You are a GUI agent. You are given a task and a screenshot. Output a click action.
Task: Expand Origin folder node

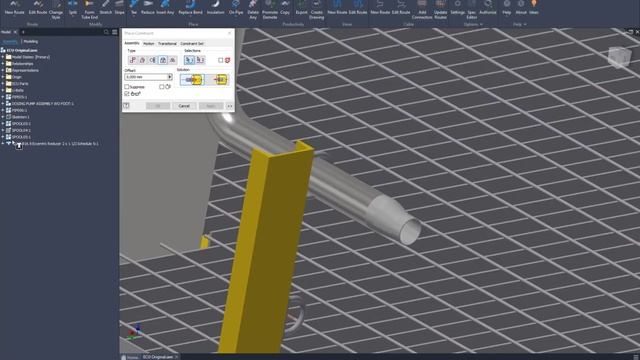click(3, 77)
